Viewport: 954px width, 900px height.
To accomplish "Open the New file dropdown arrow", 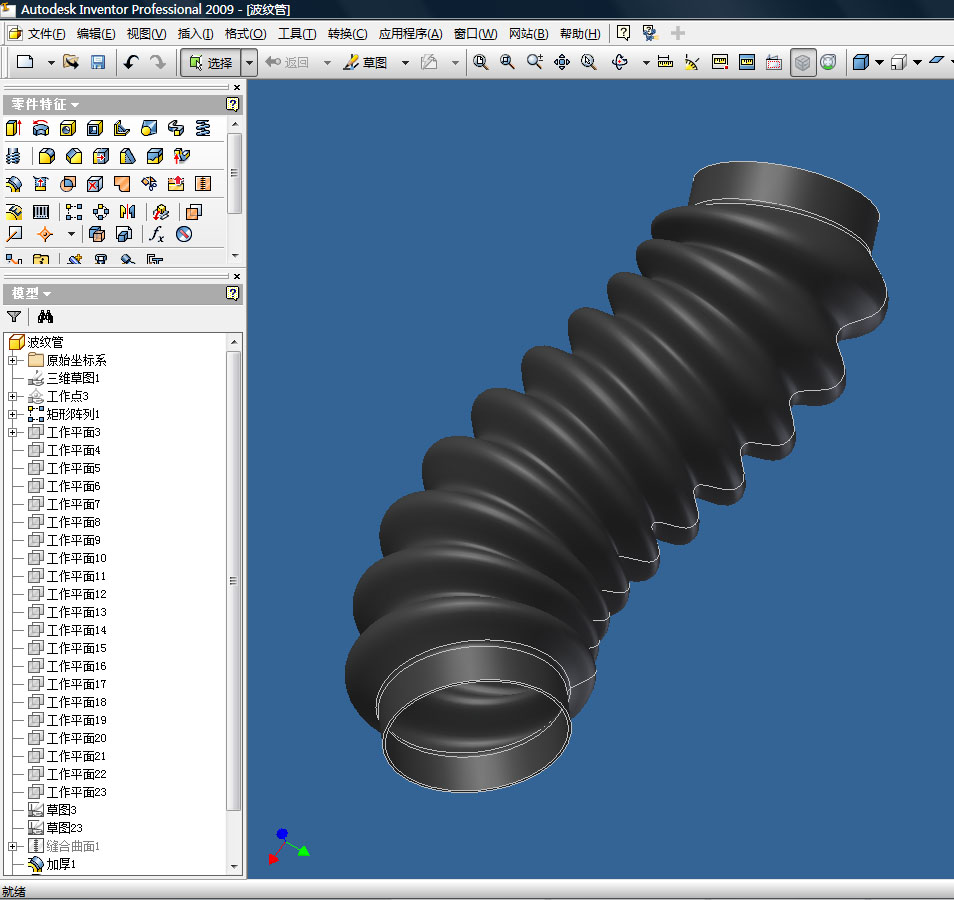I will (51, 63).
